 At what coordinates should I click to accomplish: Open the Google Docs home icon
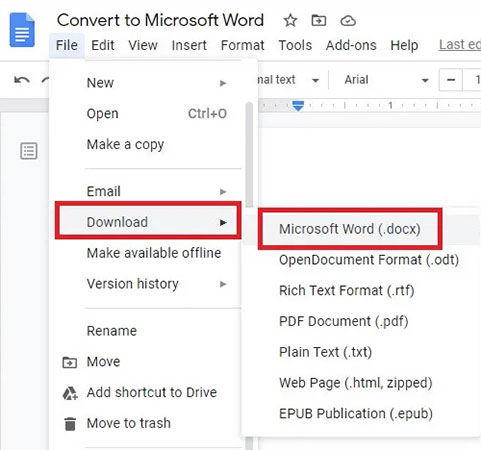coord(22,30)
